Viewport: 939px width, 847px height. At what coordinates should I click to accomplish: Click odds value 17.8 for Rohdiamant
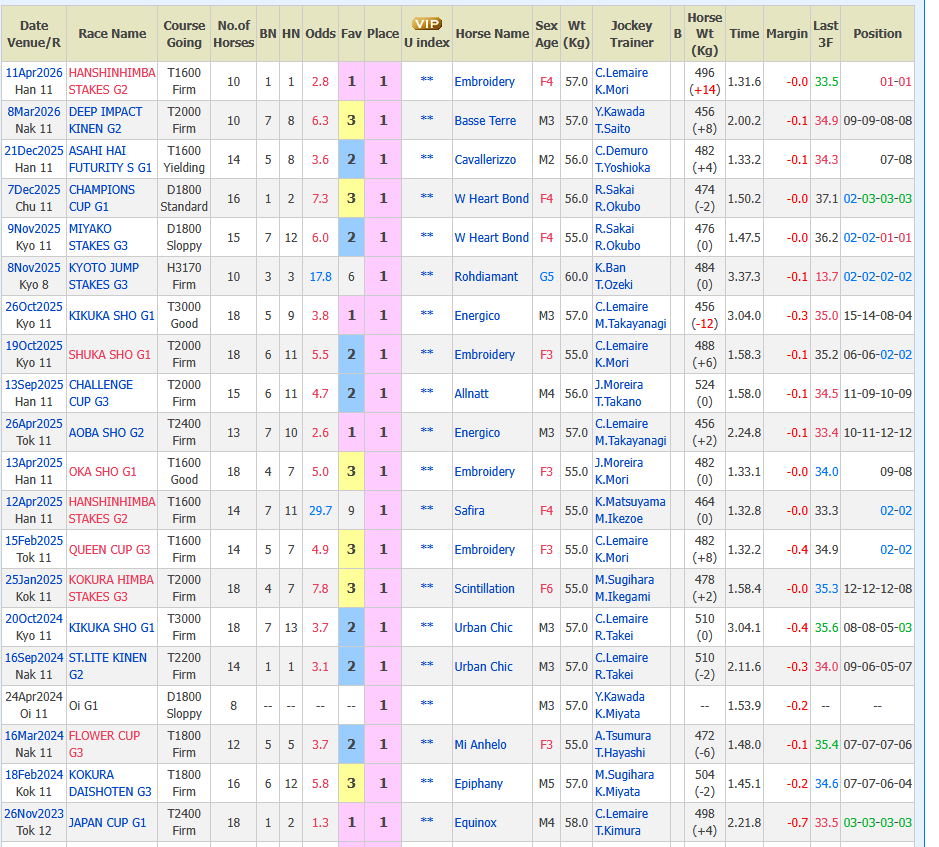320,276
